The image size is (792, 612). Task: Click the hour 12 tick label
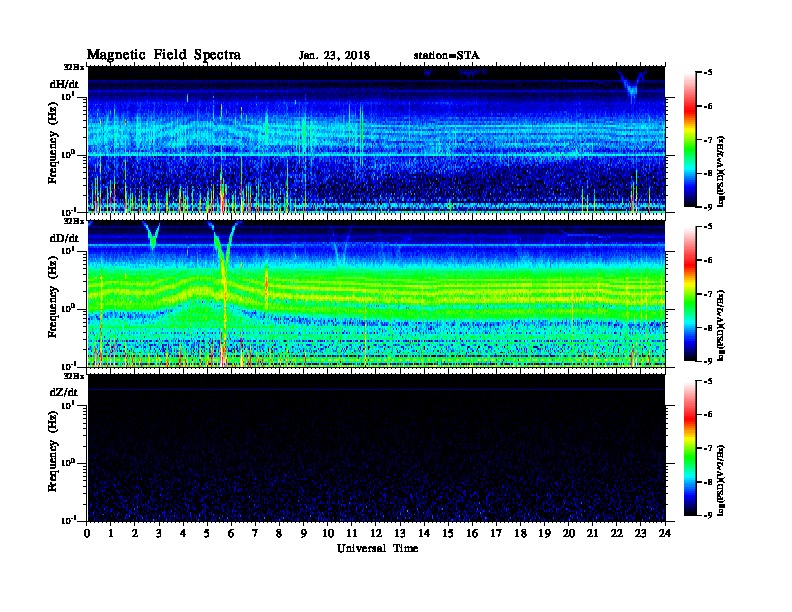(x=376, y=533)
